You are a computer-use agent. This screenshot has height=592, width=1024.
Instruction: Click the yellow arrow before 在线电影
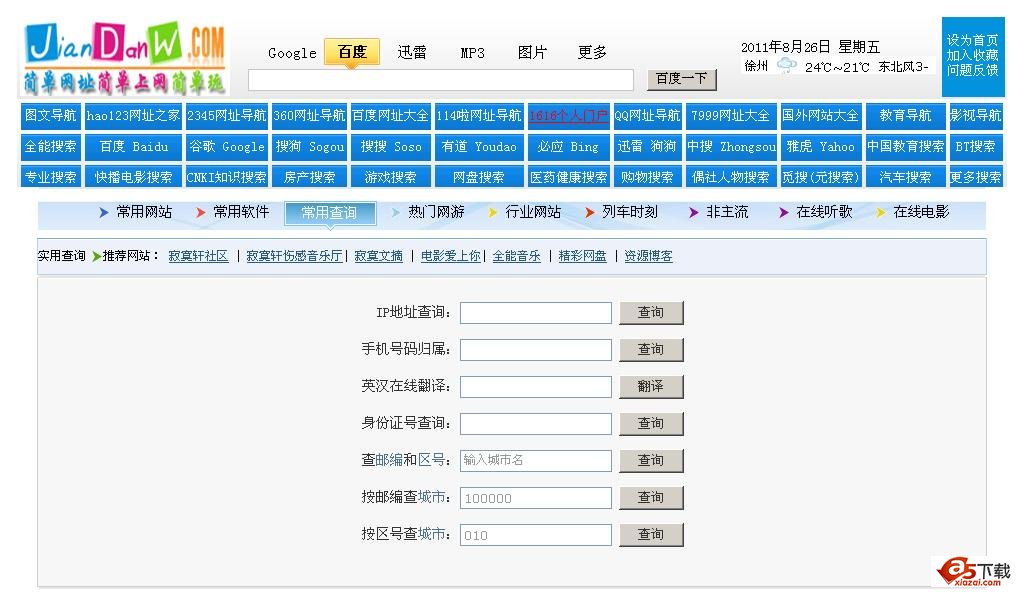coord(880,212)
